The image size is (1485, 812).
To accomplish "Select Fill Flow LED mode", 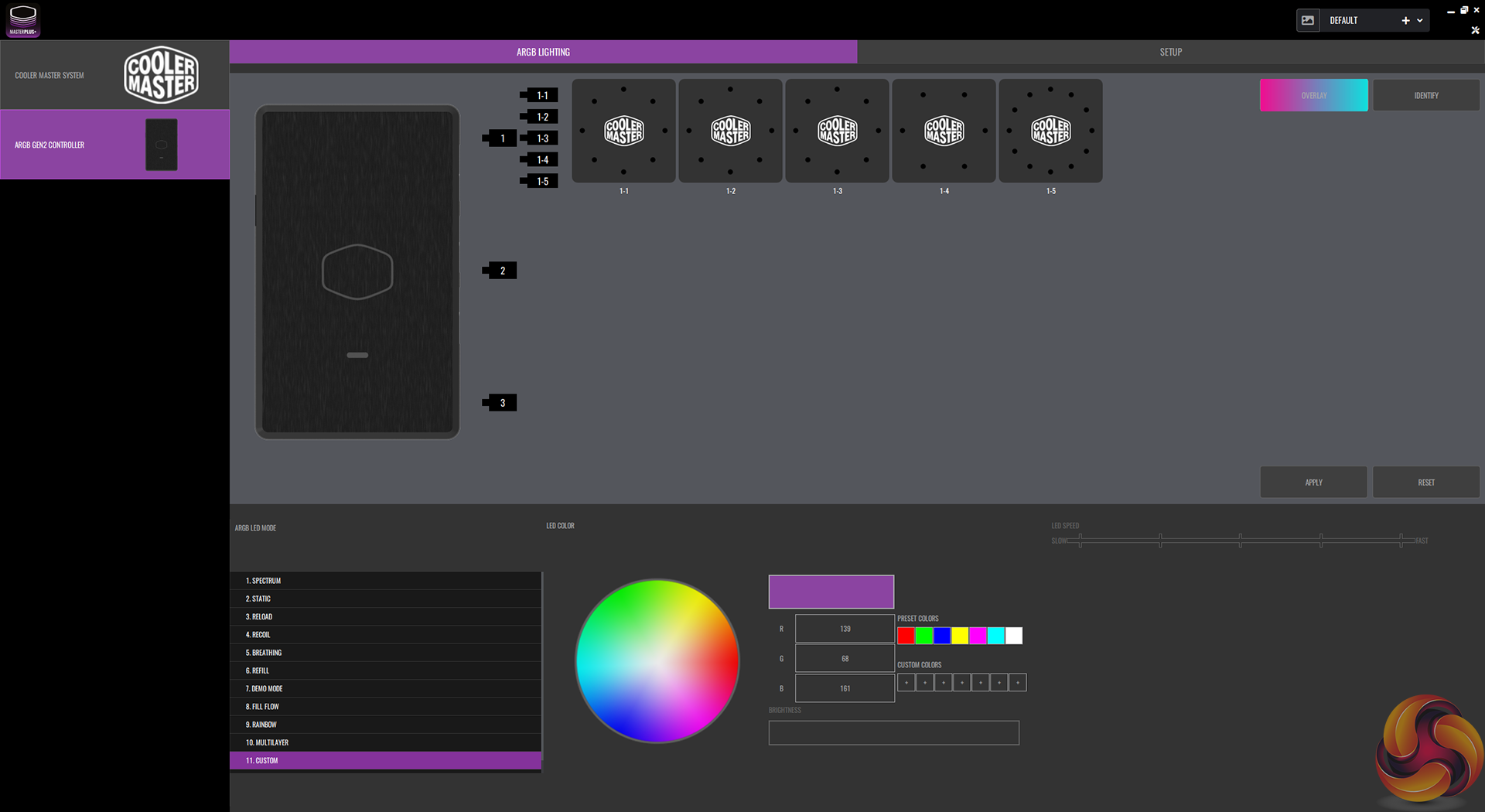I will (385, 706).
